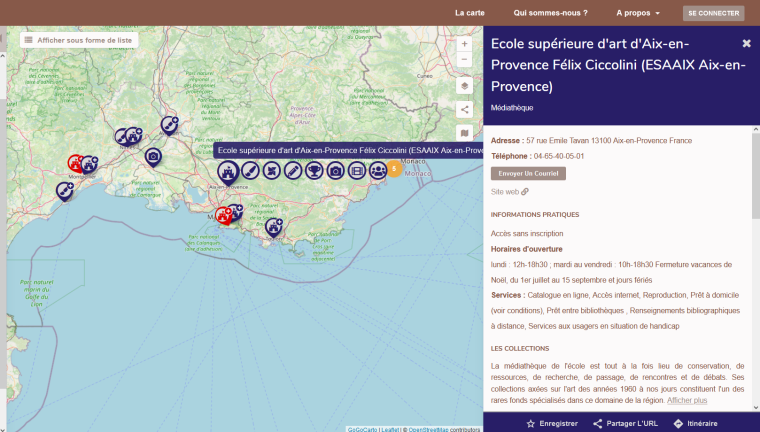Click the pencil category icon in the marker row
Viewport: 760px width, 432px height.
293,171
